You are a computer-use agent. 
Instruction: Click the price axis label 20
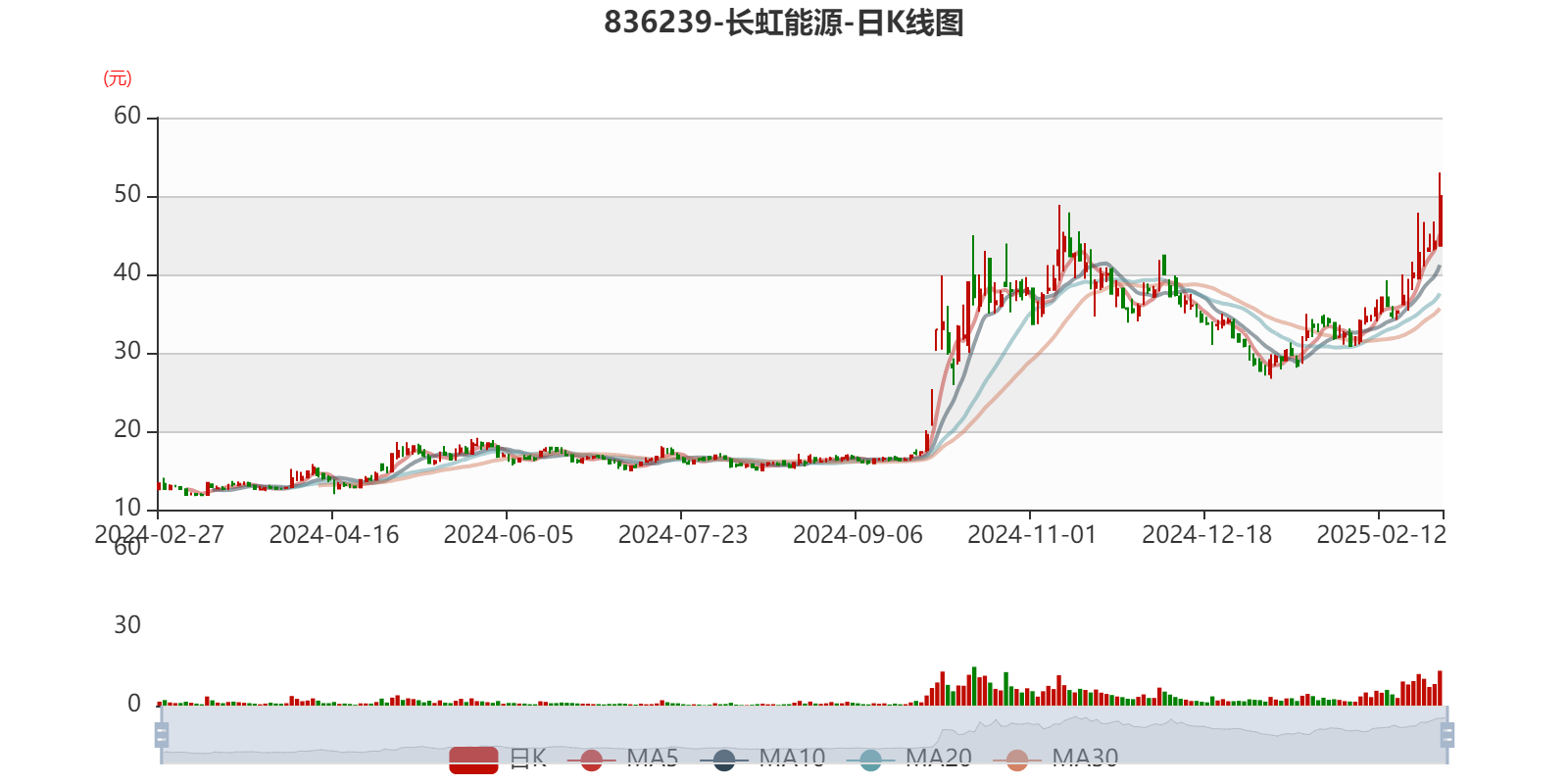[127, 430]
